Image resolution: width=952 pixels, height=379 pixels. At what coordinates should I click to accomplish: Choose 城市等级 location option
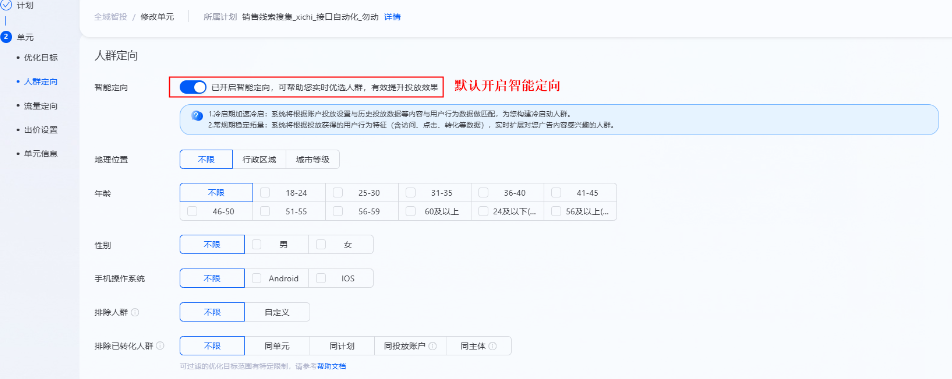(x=313, y=159)
